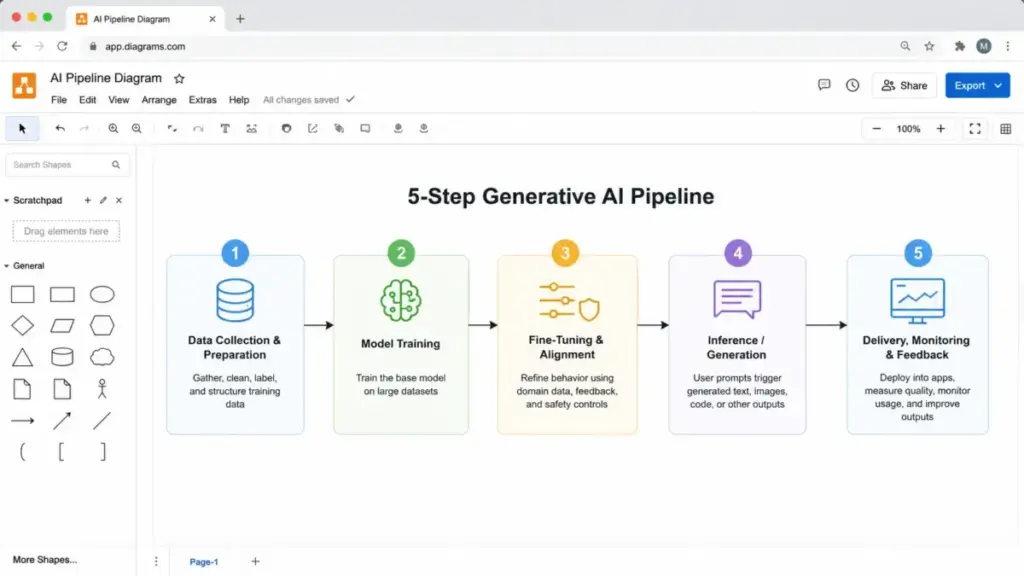1024x576 pixels.
Task: Pick the triangle shape
Action: click(x=22, y=357)
